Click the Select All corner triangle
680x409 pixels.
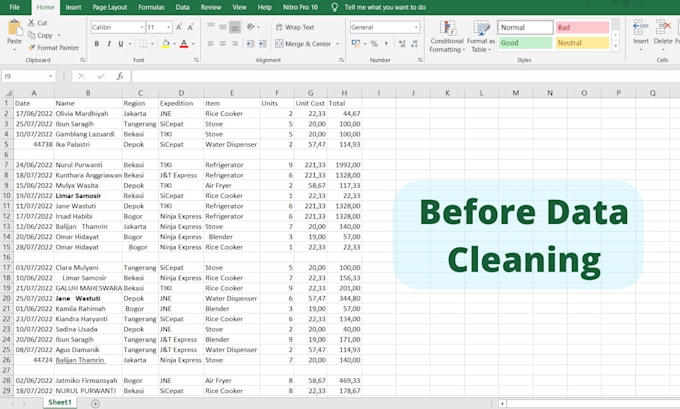(x=7, y=93)
